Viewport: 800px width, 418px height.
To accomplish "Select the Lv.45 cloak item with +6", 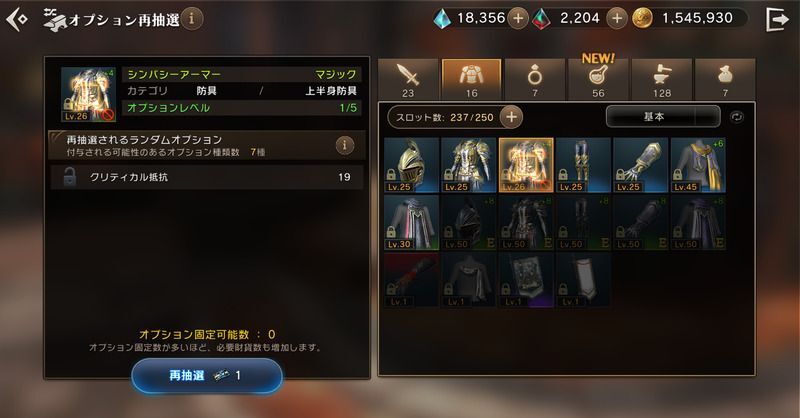I will pos(698,165).
